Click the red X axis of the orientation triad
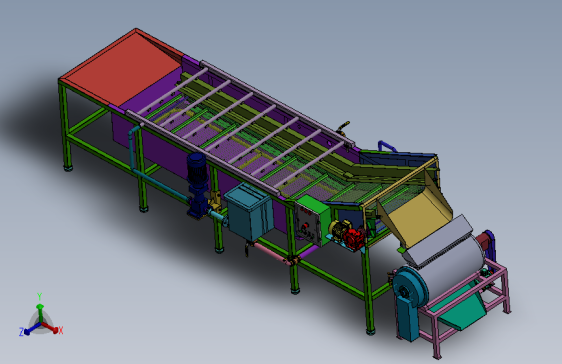 (52, 329)
